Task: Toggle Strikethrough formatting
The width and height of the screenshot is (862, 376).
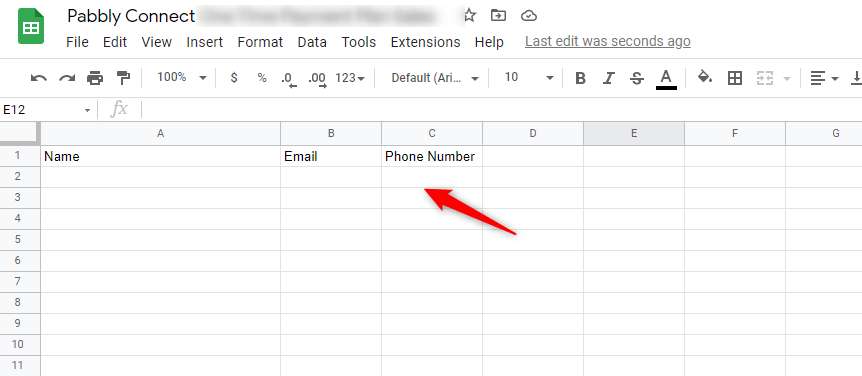Action: [x=637, y=78]
